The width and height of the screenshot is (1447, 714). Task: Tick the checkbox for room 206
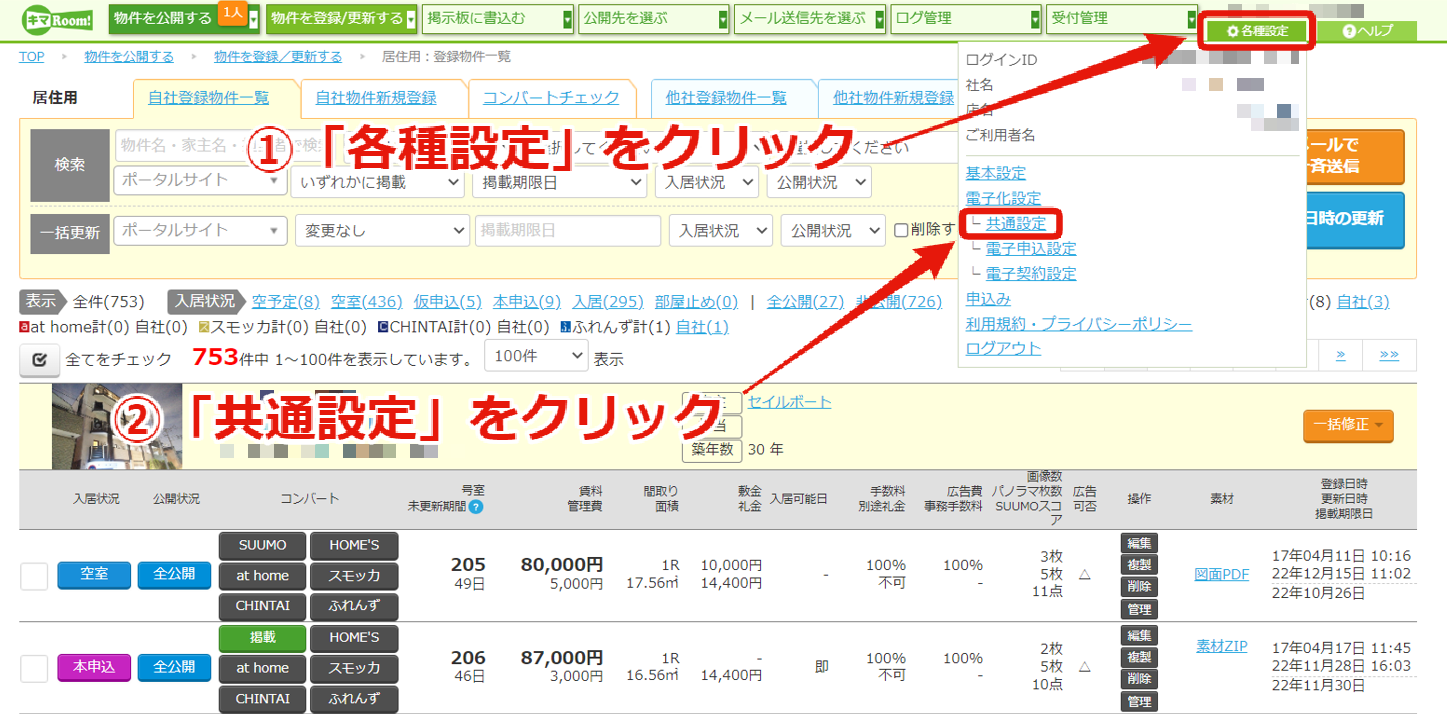coord(34,668)
